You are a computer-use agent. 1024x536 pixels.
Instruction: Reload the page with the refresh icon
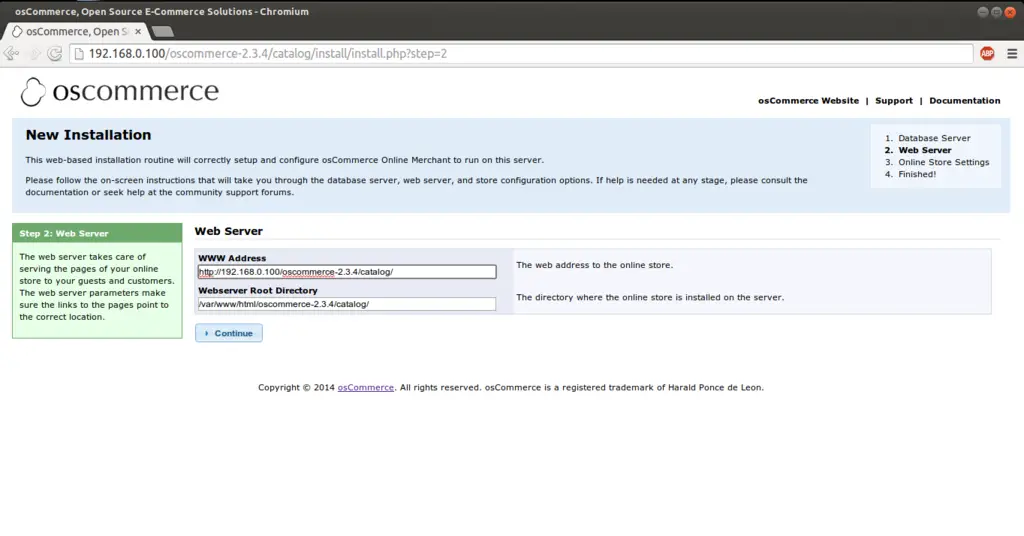tap(55, 54)
